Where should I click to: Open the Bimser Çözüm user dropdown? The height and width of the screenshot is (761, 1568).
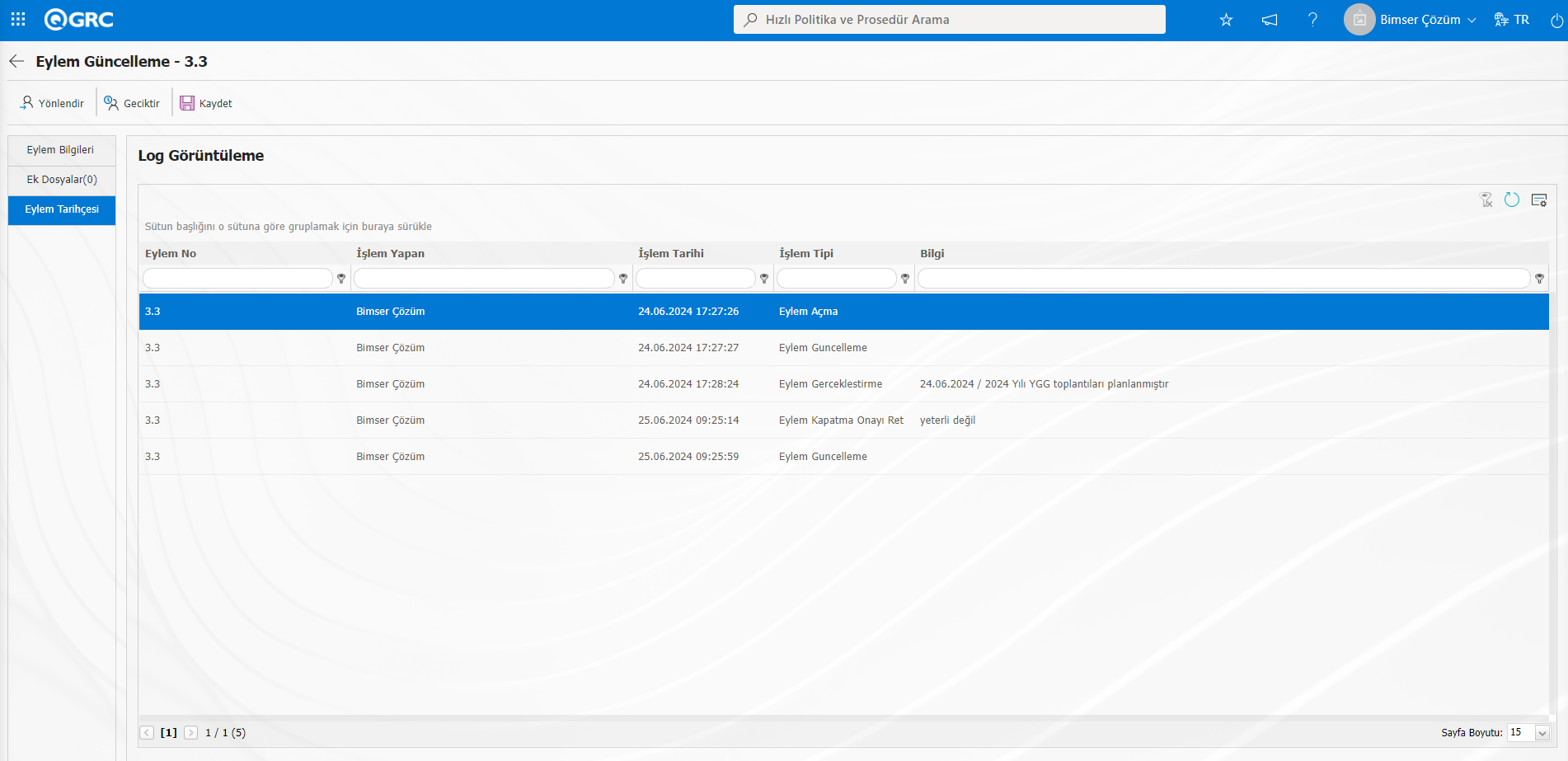pos(1427,20)
